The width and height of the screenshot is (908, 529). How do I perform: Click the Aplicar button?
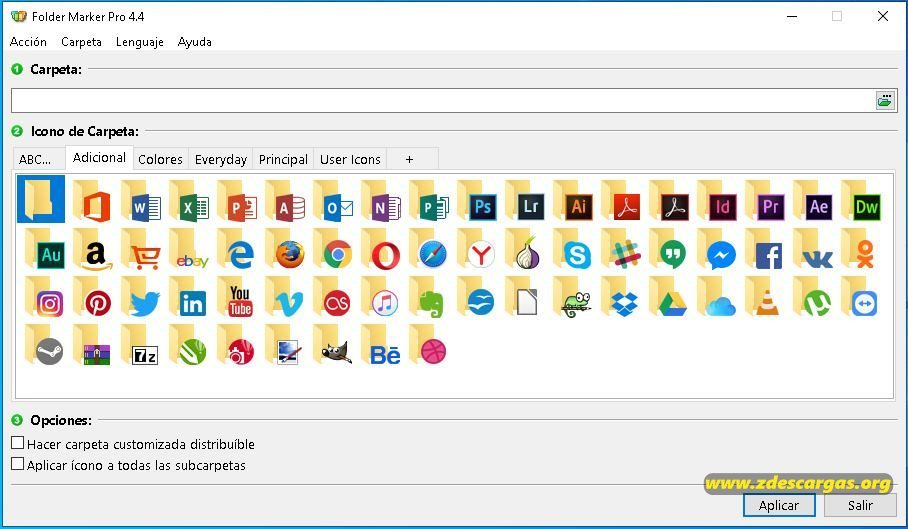pos(779,505)
